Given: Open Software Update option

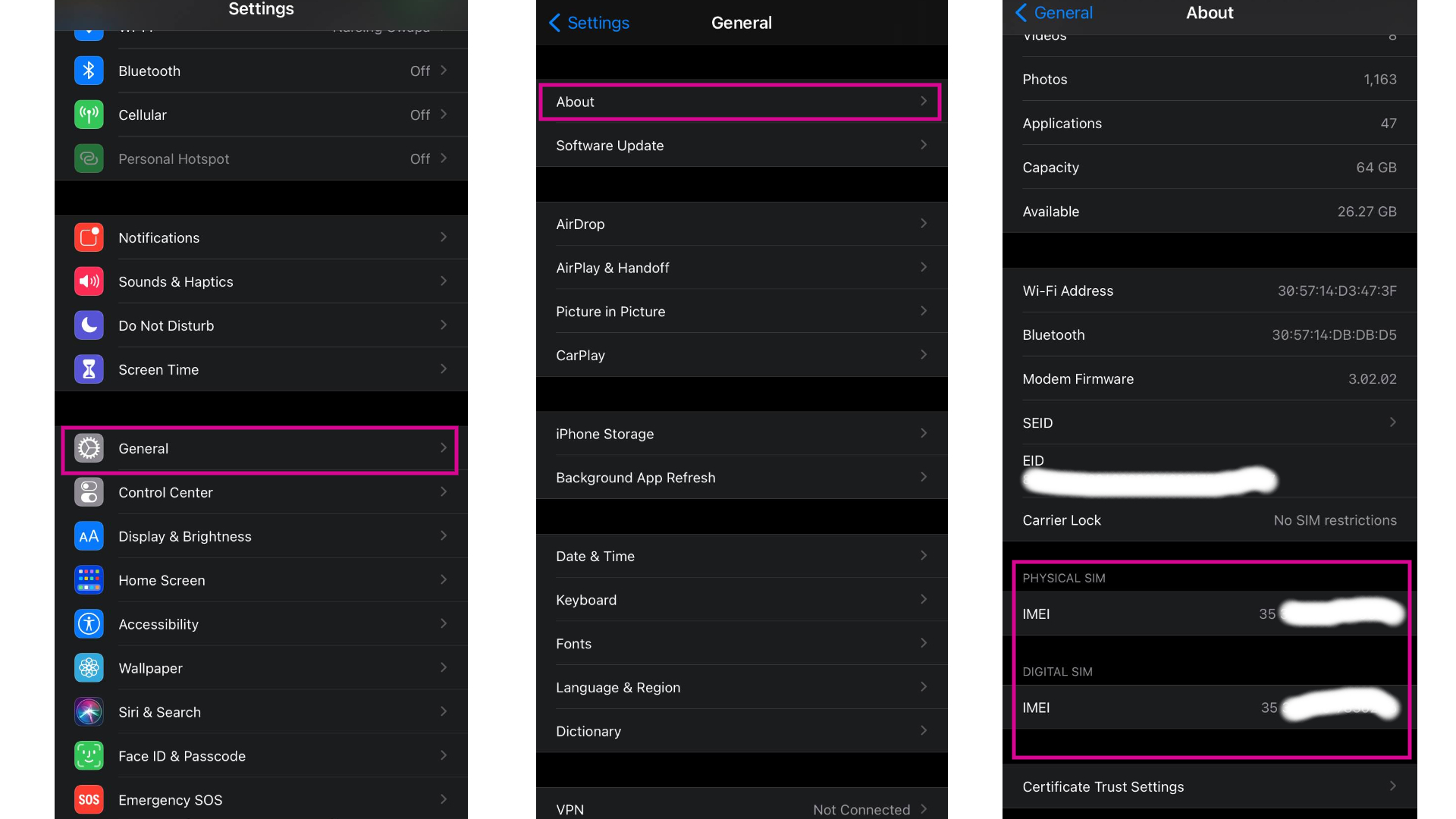Looking at the screenshot, I should tap(742, 146).
